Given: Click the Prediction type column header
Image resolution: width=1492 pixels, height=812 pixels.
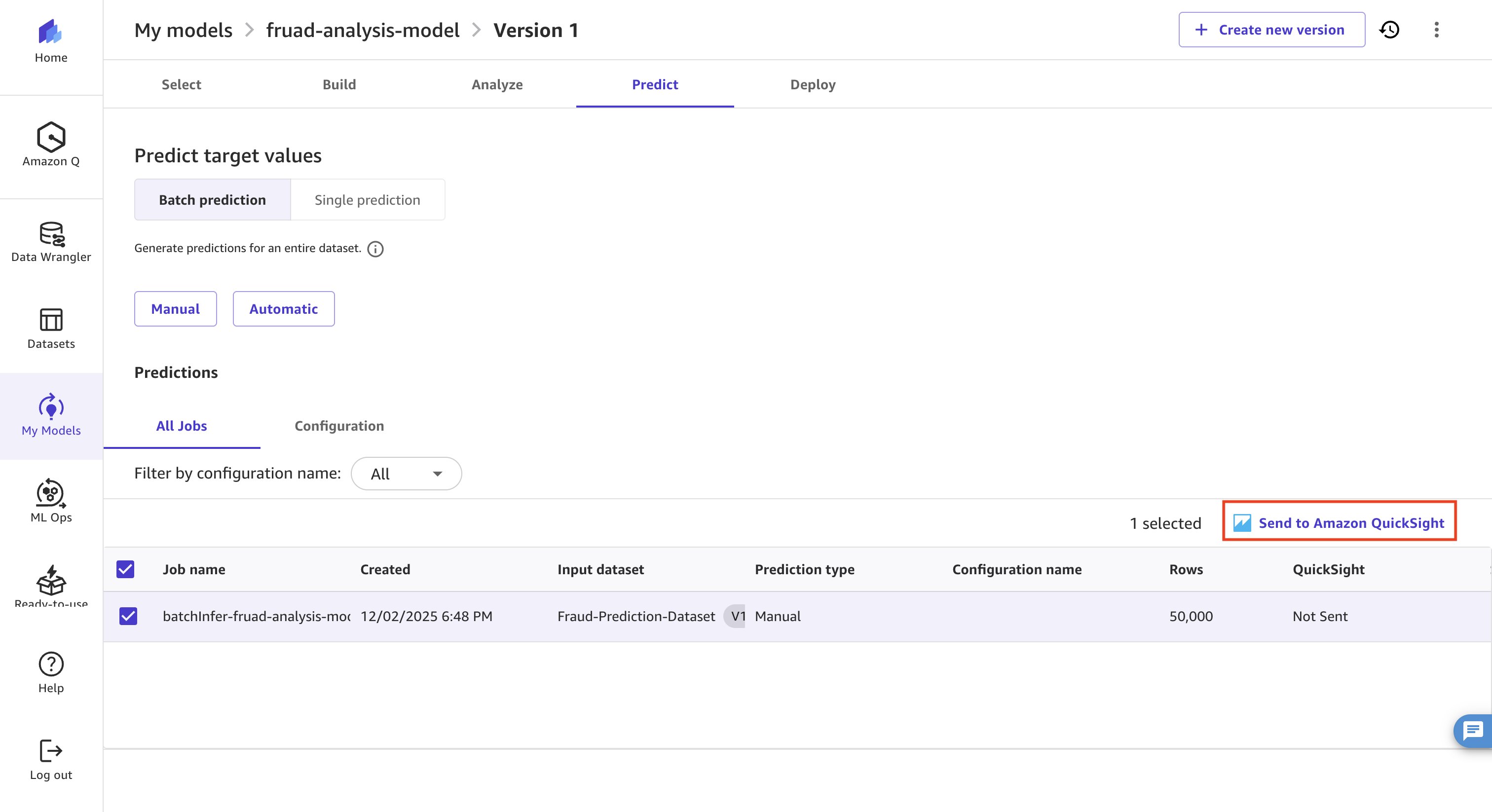Looking at the screenshot, I should 805,569.
